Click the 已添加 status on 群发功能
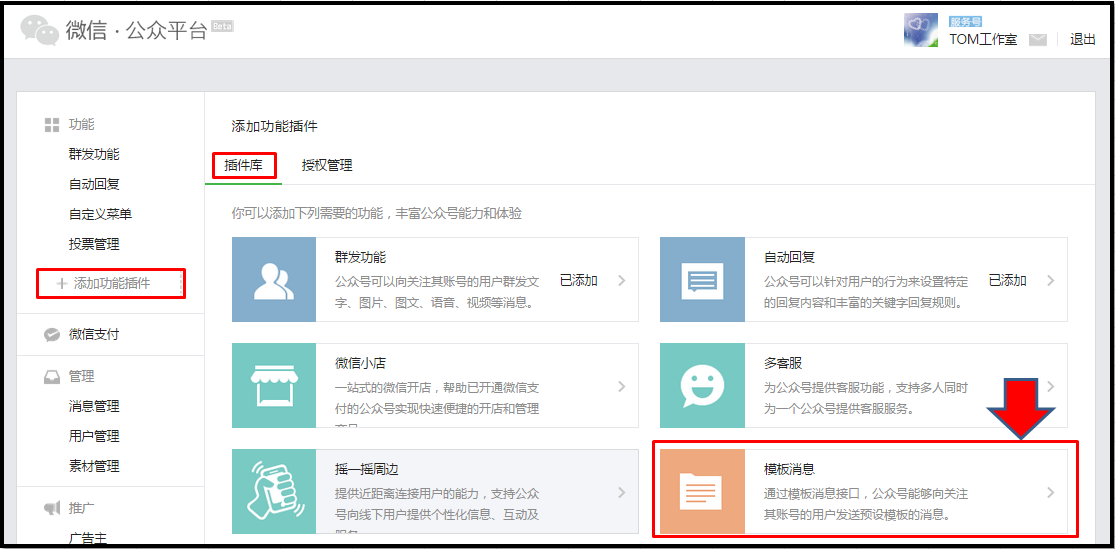 579,280
